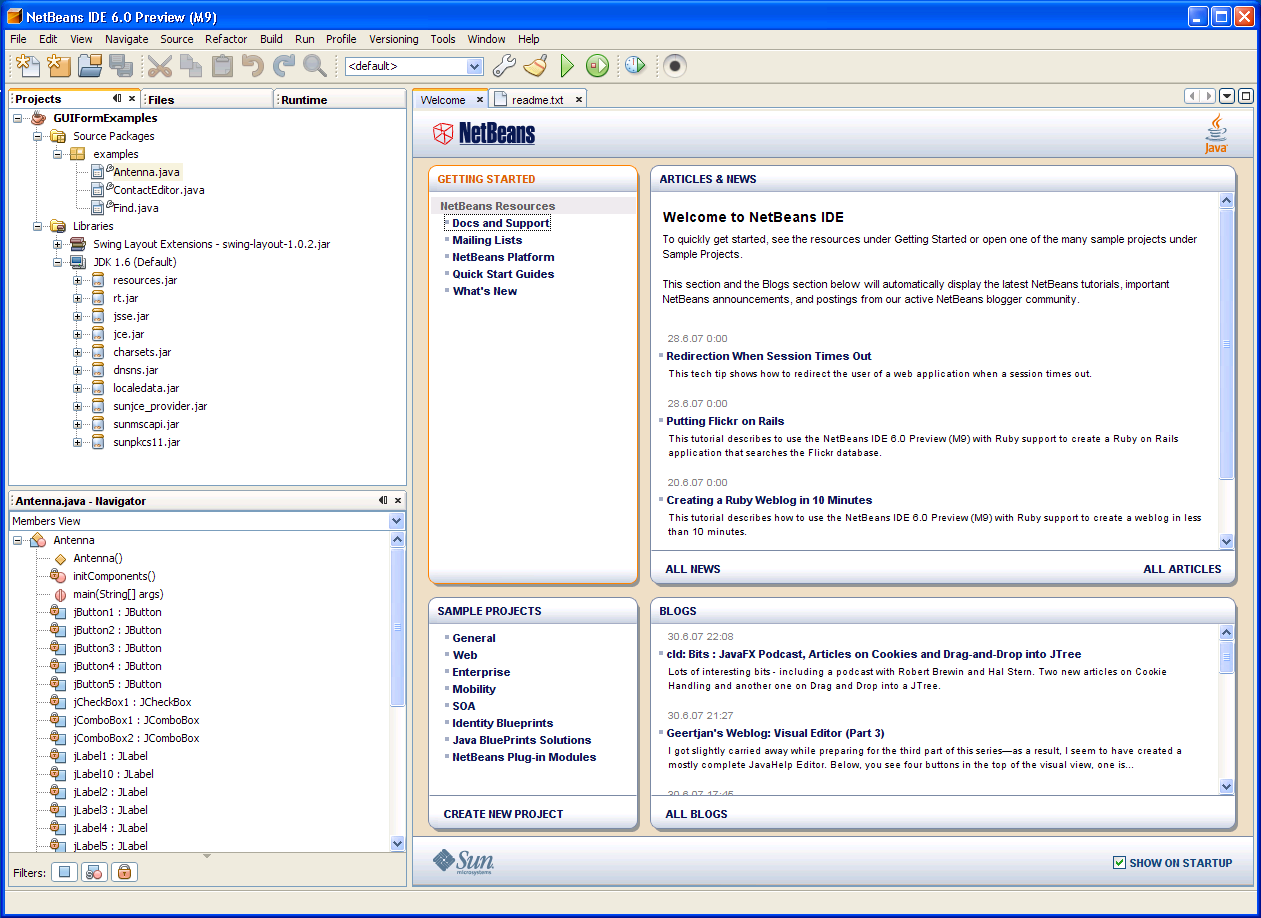The image size is (1261, 918).
Task: Minimize the Navigator window with its pin icon
Action: 383,500
